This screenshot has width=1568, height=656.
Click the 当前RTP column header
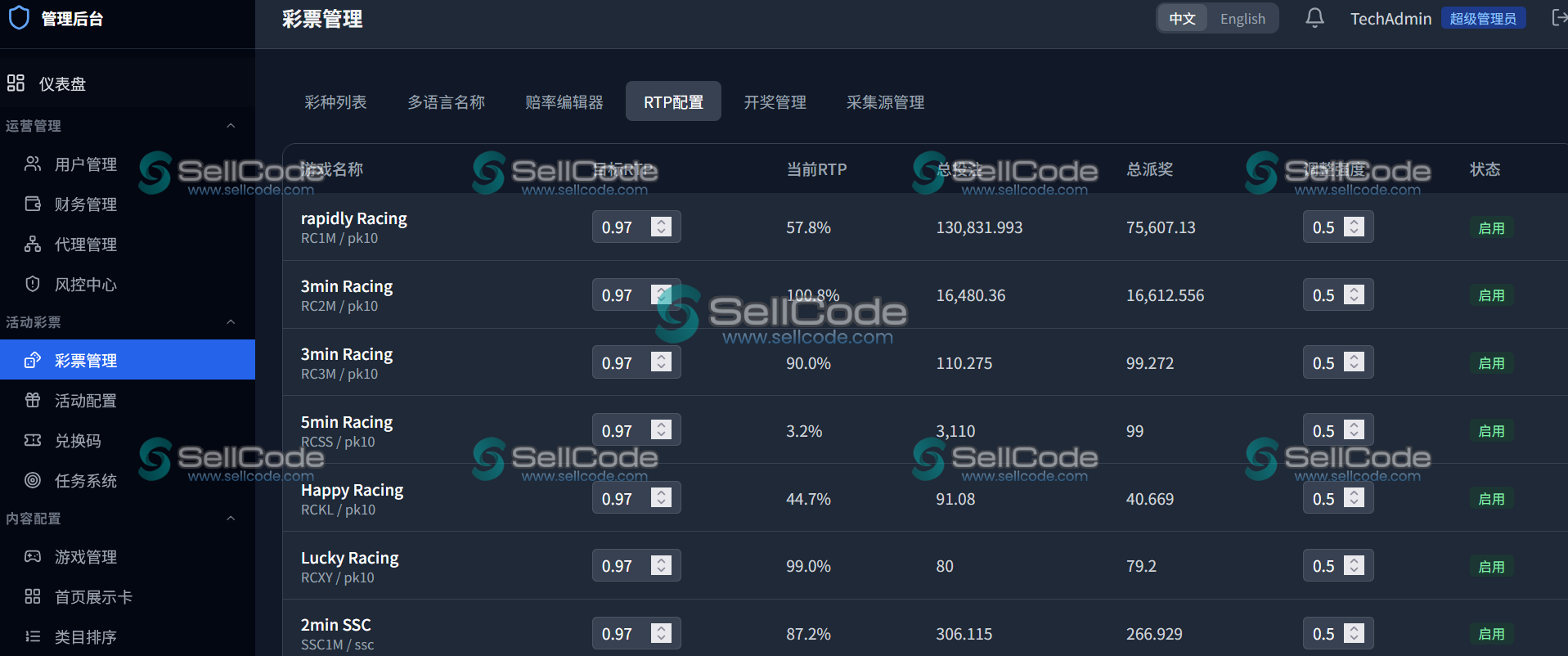pos(816,169)
